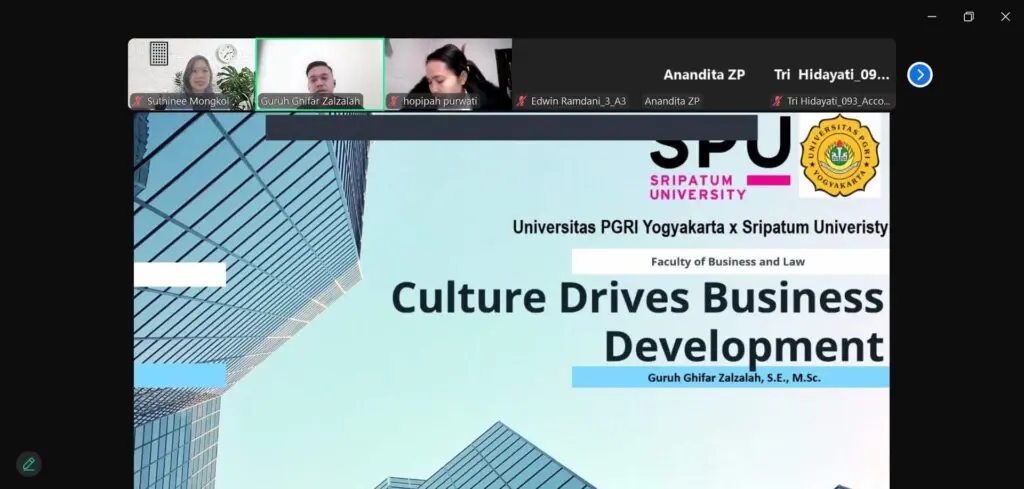Minimize the meeting window

pos(932,17)
